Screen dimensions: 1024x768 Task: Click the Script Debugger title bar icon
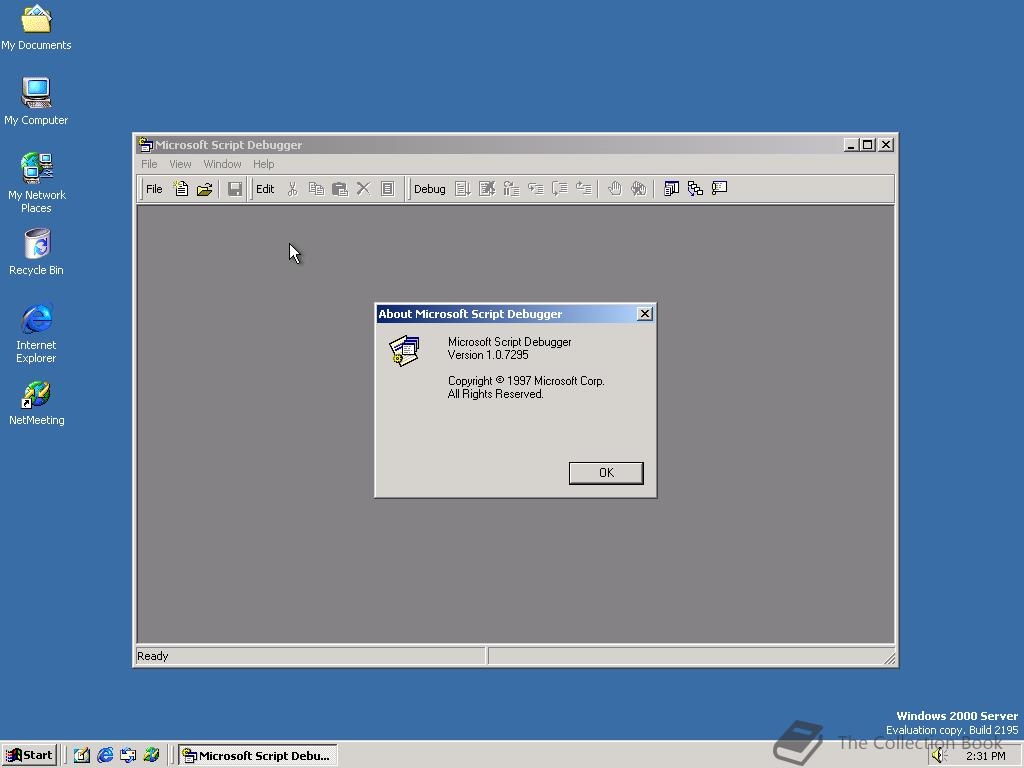(145, 145)
